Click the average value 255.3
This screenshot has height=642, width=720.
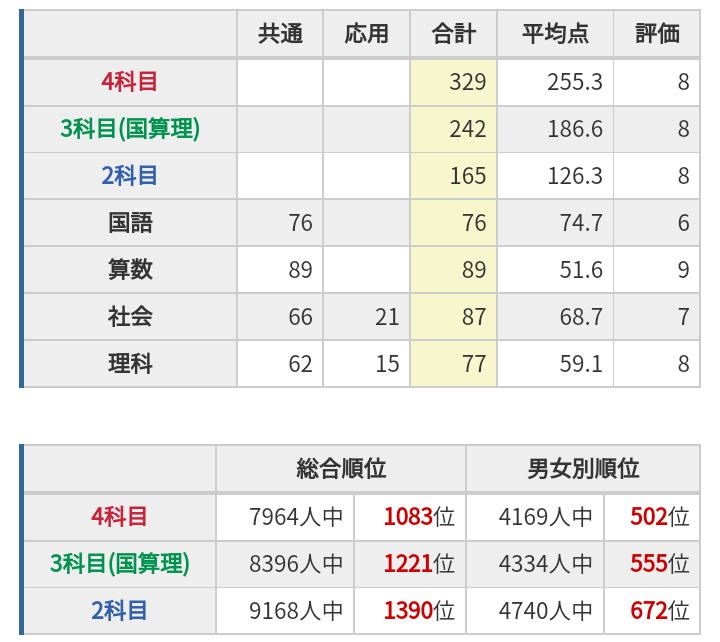[x=574, y=82]
